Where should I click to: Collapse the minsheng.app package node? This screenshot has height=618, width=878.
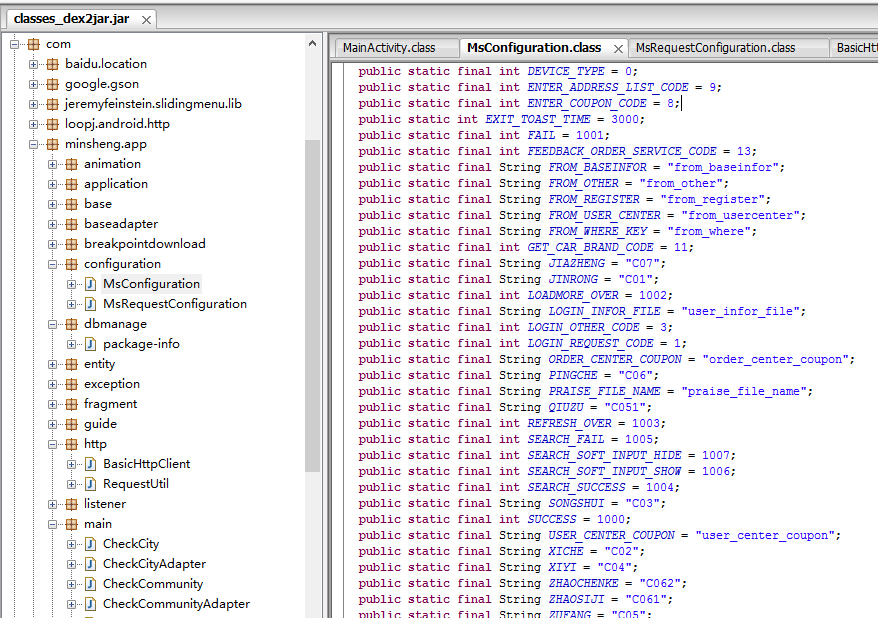click(x=34, y=144)
